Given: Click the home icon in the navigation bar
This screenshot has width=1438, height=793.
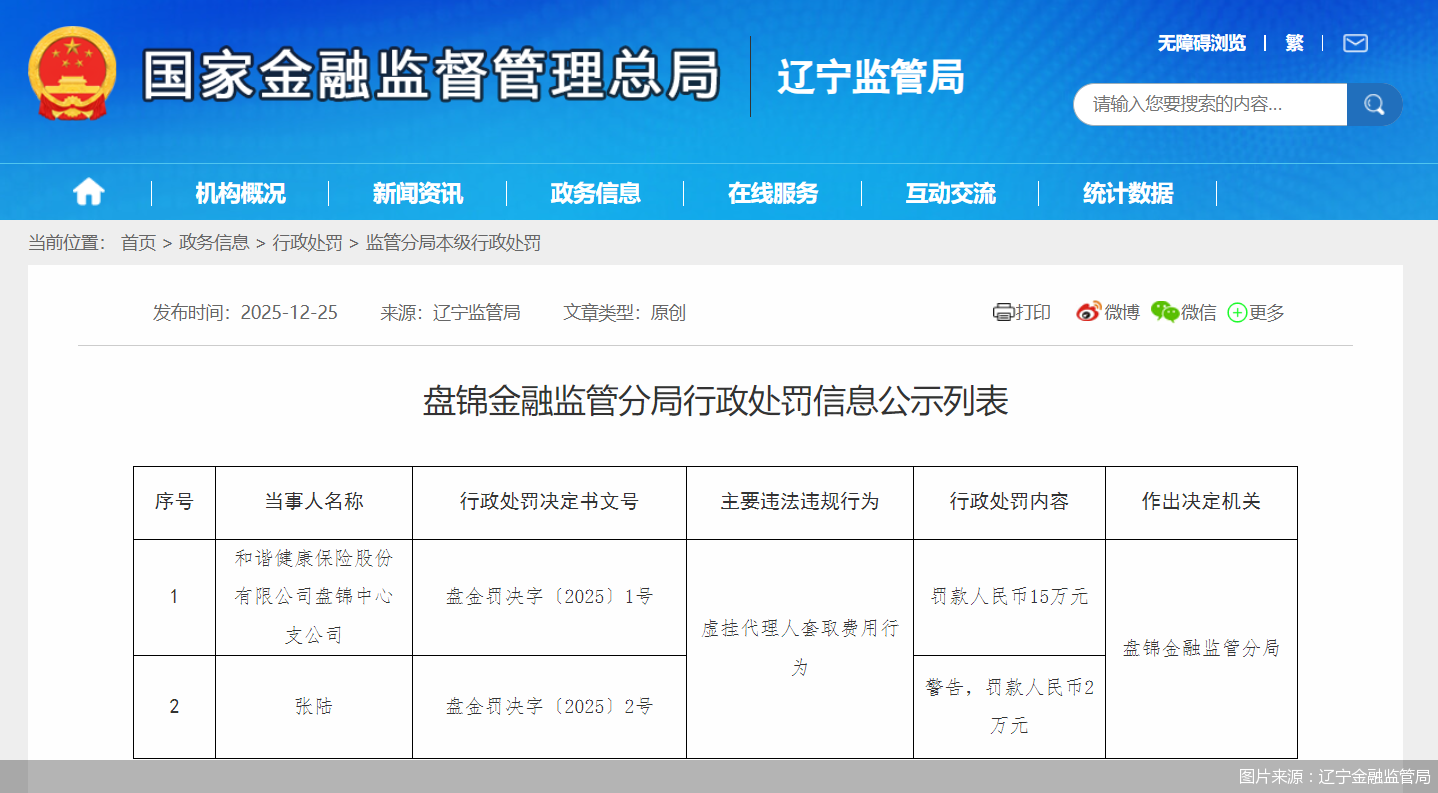Looking at the screenshot, I should (x=88, y=193).
